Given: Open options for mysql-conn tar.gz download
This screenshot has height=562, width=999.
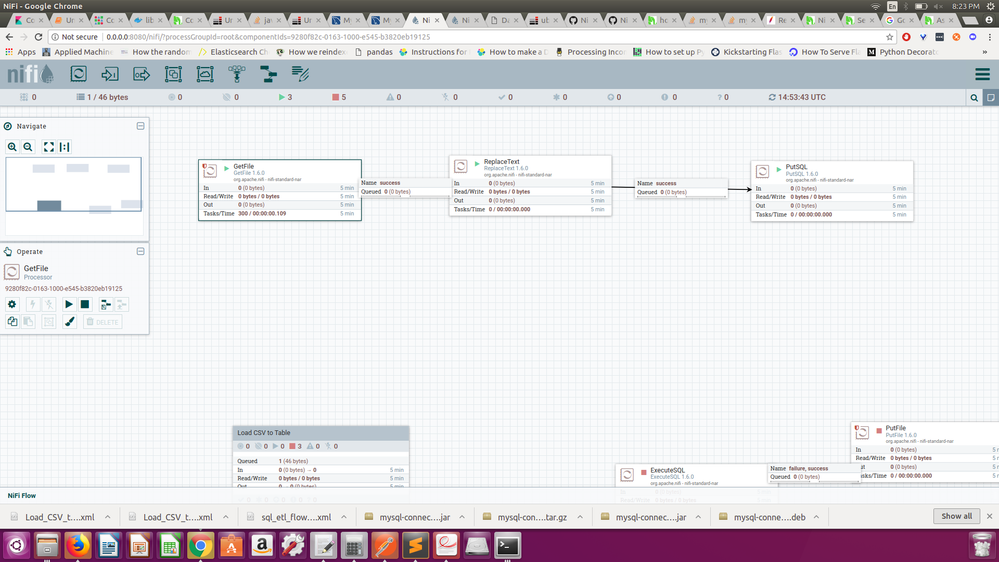Looking at the screenshot, I should point(580,517).
